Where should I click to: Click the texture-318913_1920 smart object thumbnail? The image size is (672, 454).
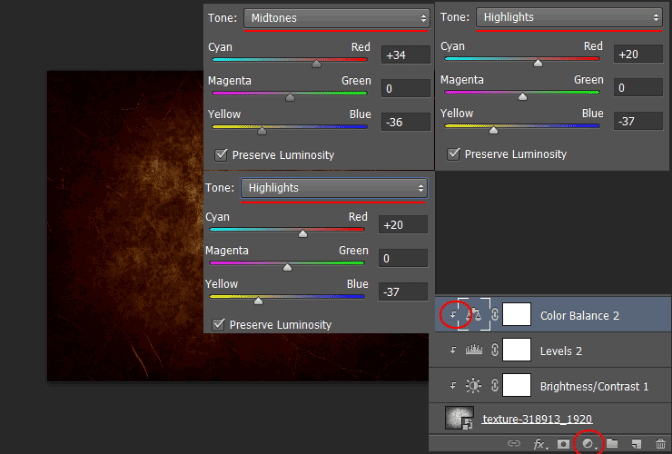(x=459, y=418)
